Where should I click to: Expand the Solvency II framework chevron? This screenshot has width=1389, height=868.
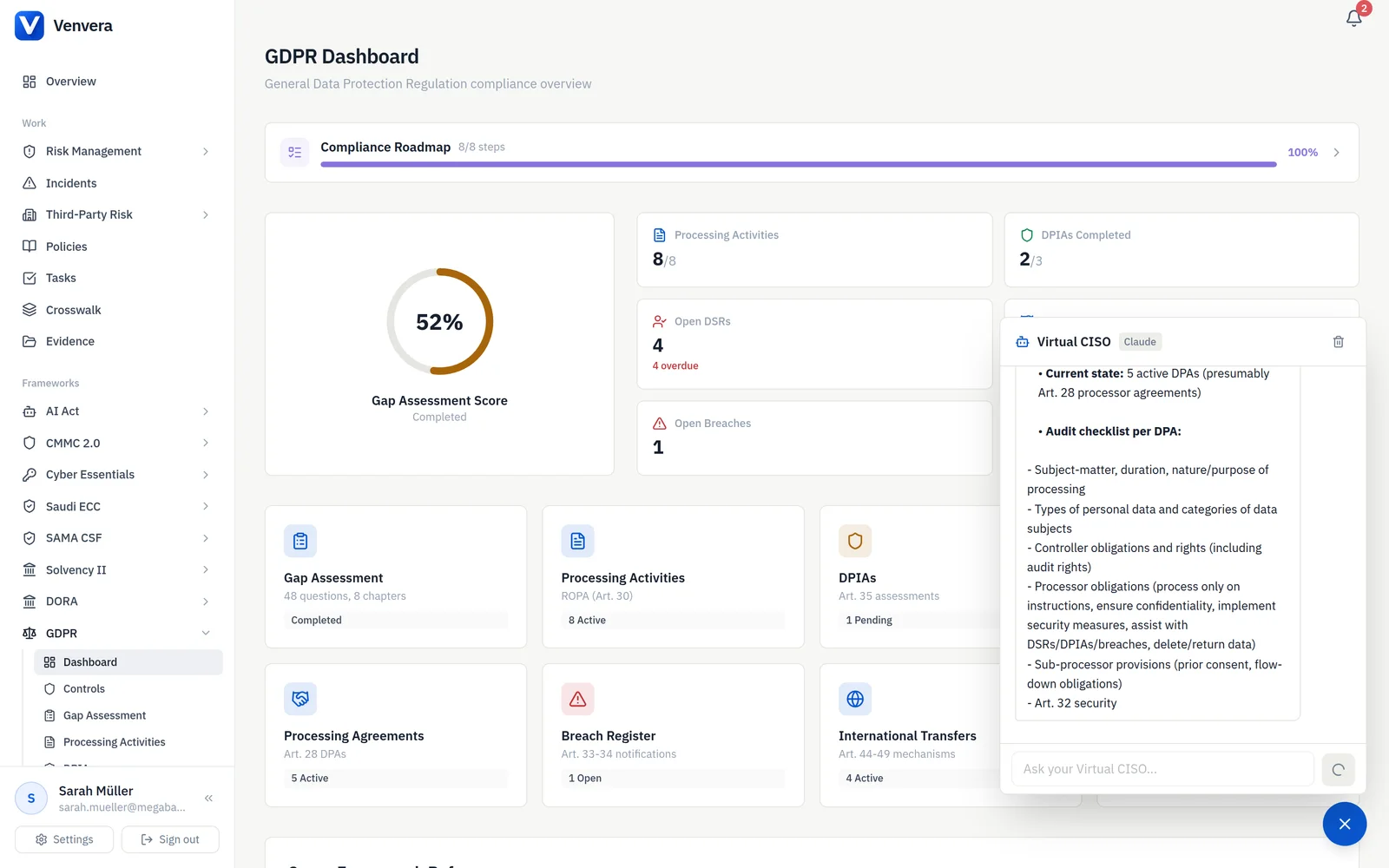(206, 569)
